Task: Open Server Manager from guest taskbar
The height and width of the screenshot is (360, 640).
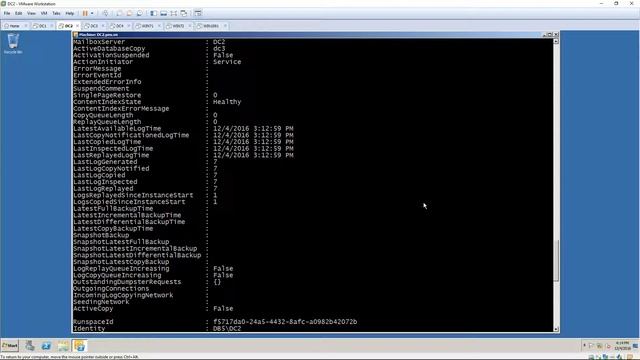Action: (30, 346)
